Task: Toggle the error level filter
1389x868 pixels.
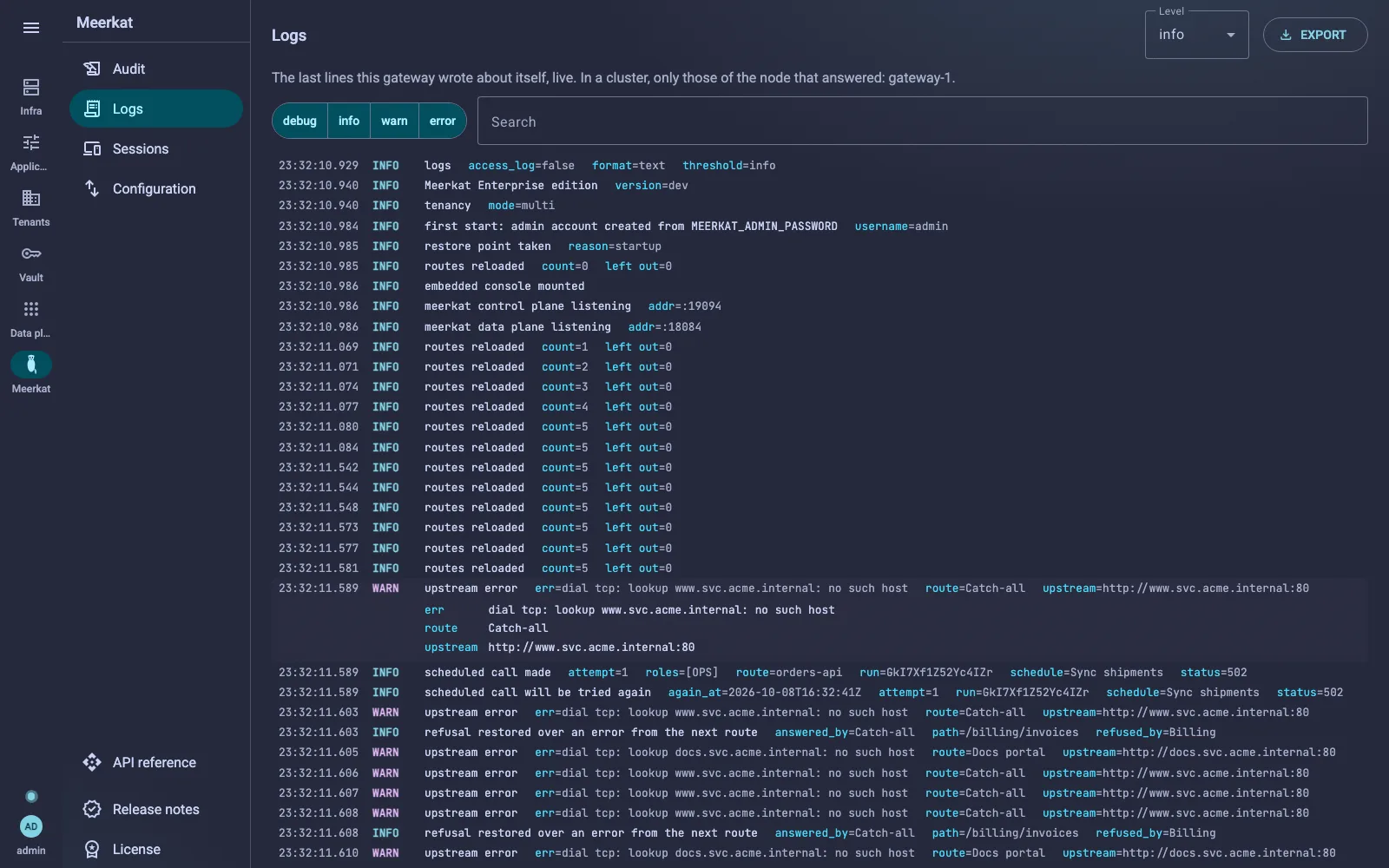Action: coord(443,121)
